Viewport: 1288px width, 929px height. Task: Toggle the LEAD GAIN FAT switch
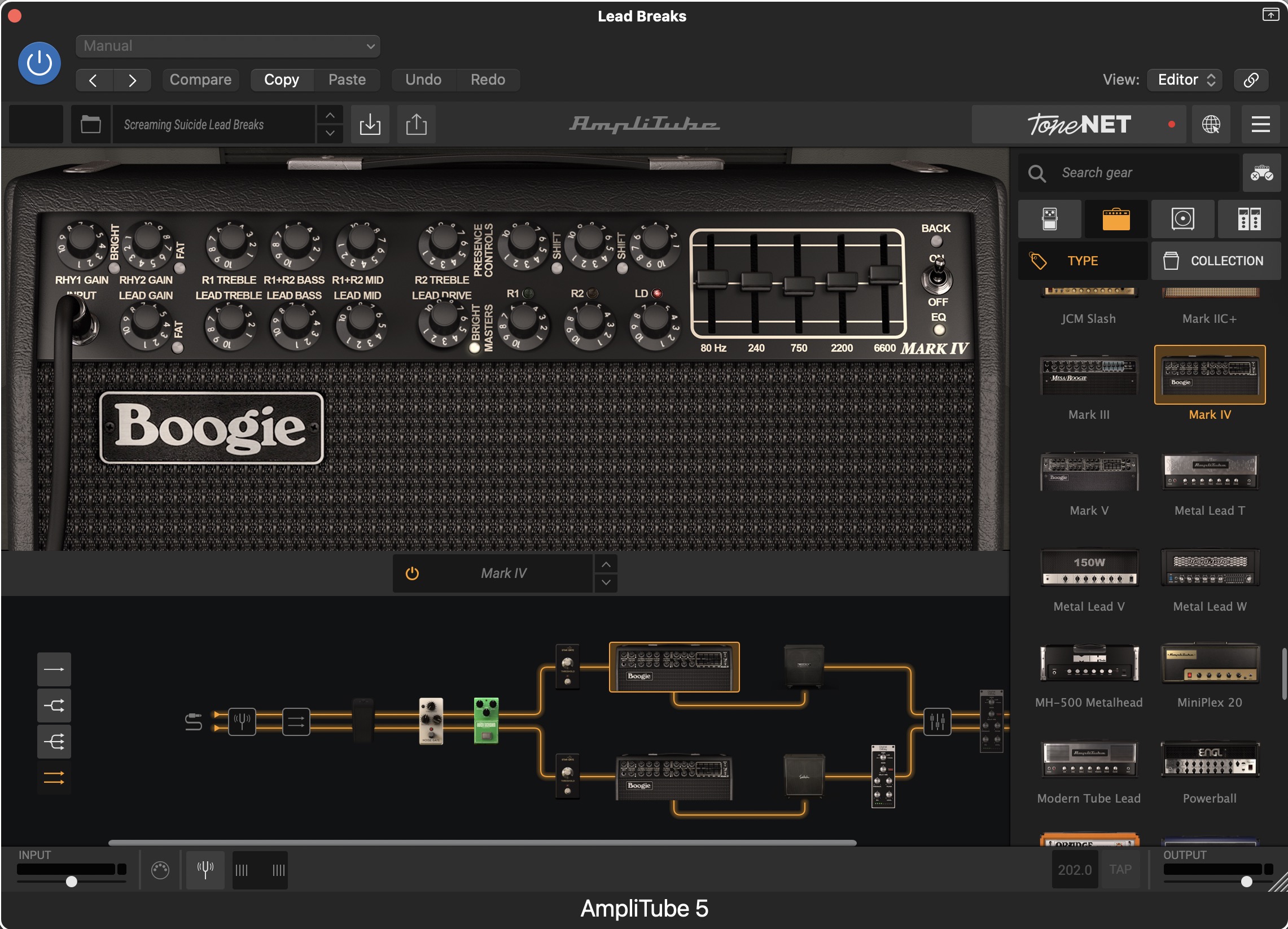[x=177, y=348]
